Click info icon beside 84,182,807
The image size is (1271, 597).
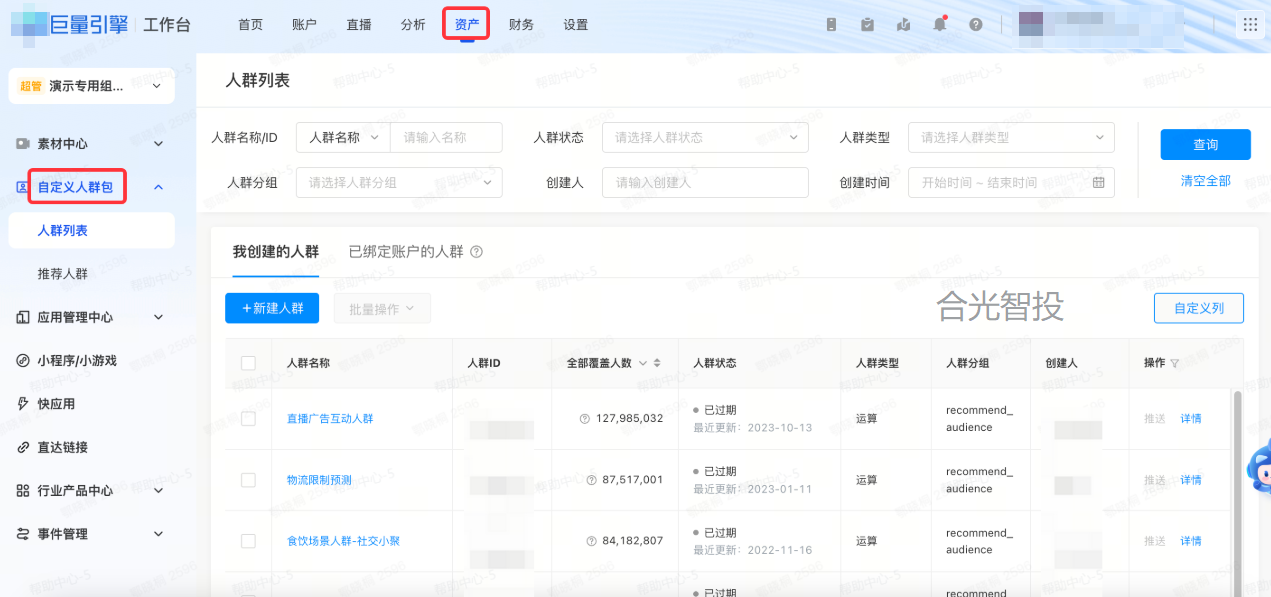coord(591,541)
